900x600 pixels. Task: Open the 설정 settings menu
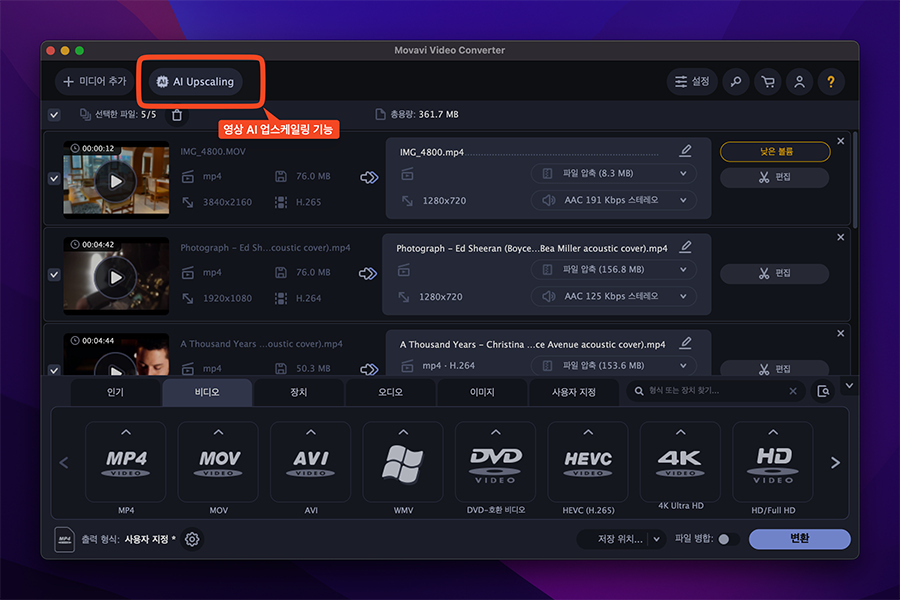(692, 82)
